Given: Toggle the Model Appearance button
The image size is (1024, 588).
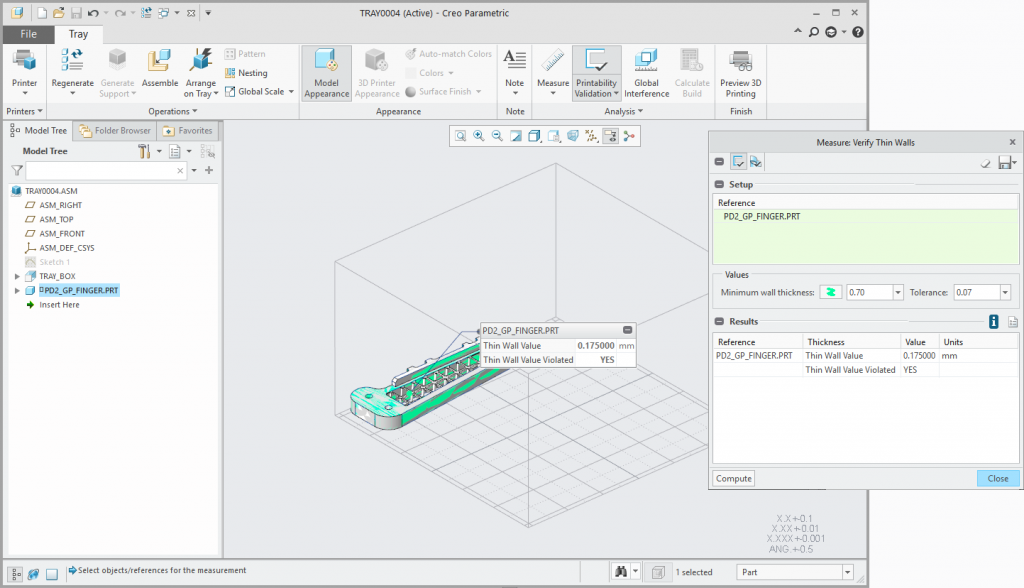Looking at the screenshot, I should point(327,73).
